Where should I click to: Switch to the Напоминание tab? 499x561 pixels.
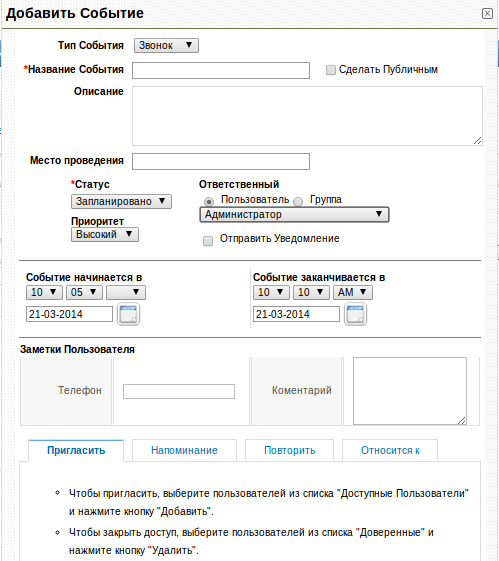coord(184,450)
